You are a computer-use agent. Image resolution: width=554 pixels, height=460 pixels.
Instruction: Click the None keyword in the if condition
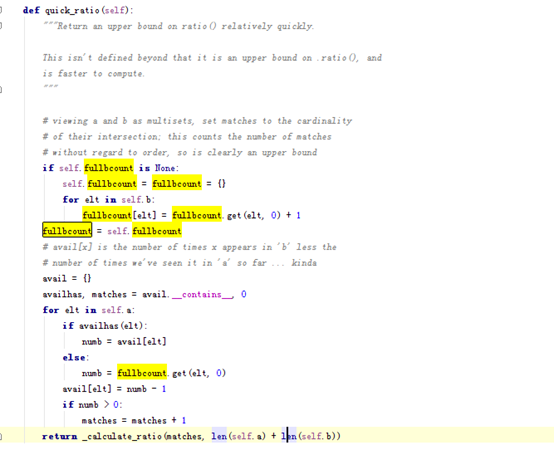(x=165, y=168)
